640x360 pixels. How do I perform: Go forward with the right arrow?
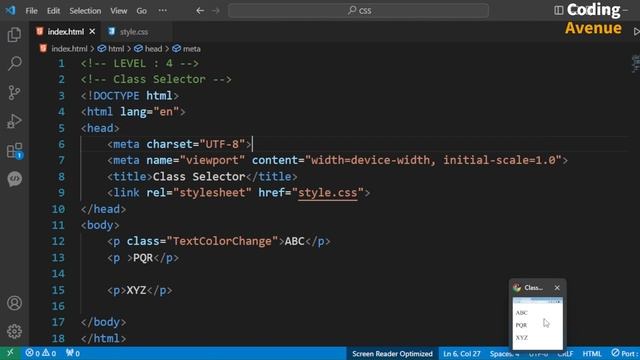click(x=216, y=11)
